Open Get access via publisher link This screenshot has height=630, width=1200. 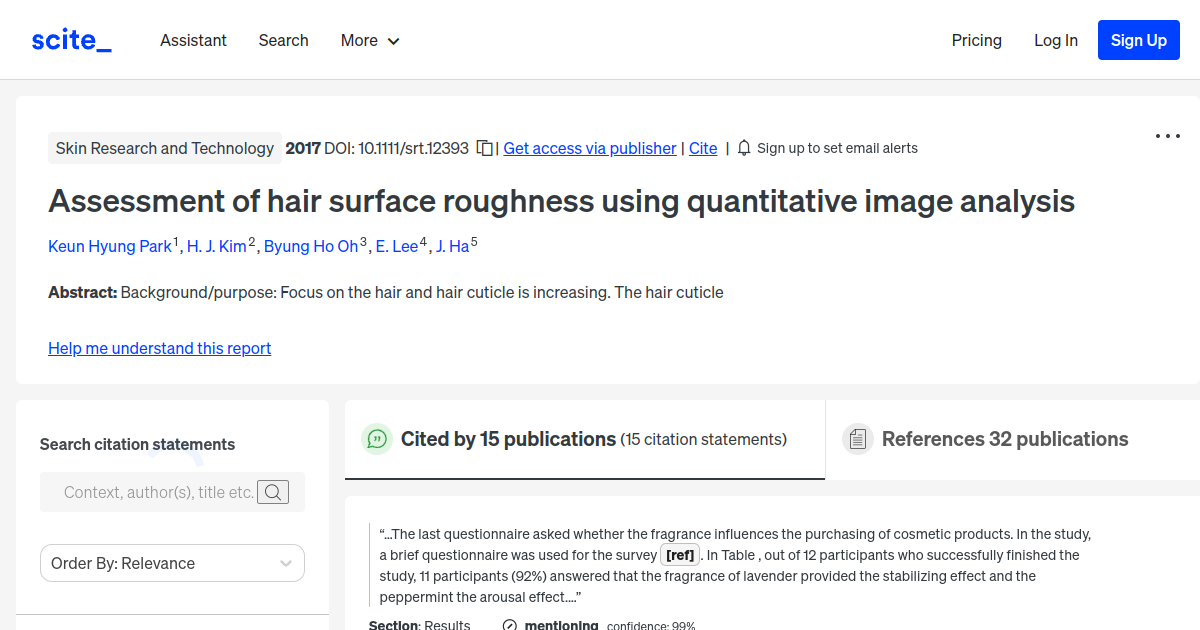click(x=589, y=148)
